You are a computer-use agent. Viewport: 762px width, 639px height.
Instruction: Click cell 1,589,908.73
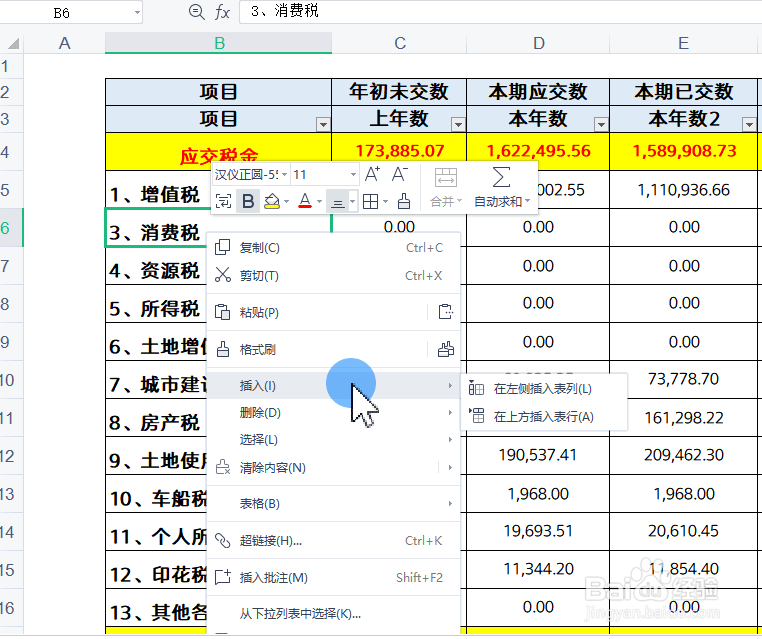pos(684,151)
